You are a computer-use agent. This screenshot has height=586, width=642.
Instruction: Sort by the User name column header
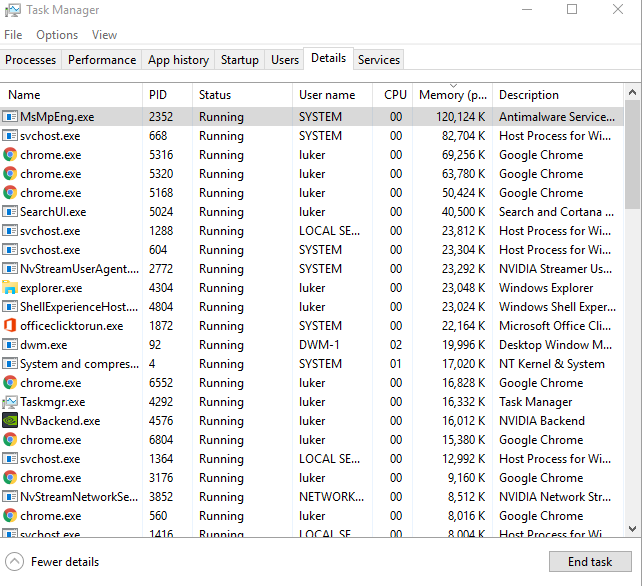click(x=332, y=95)
